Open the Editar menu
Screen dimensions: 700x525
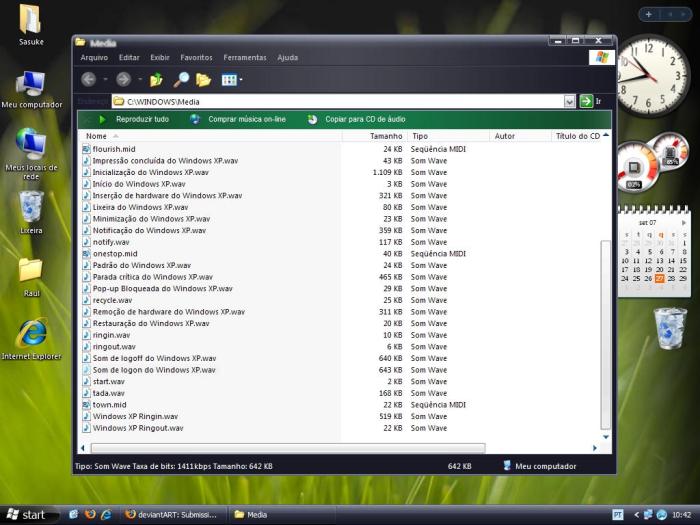coord(129,58)
